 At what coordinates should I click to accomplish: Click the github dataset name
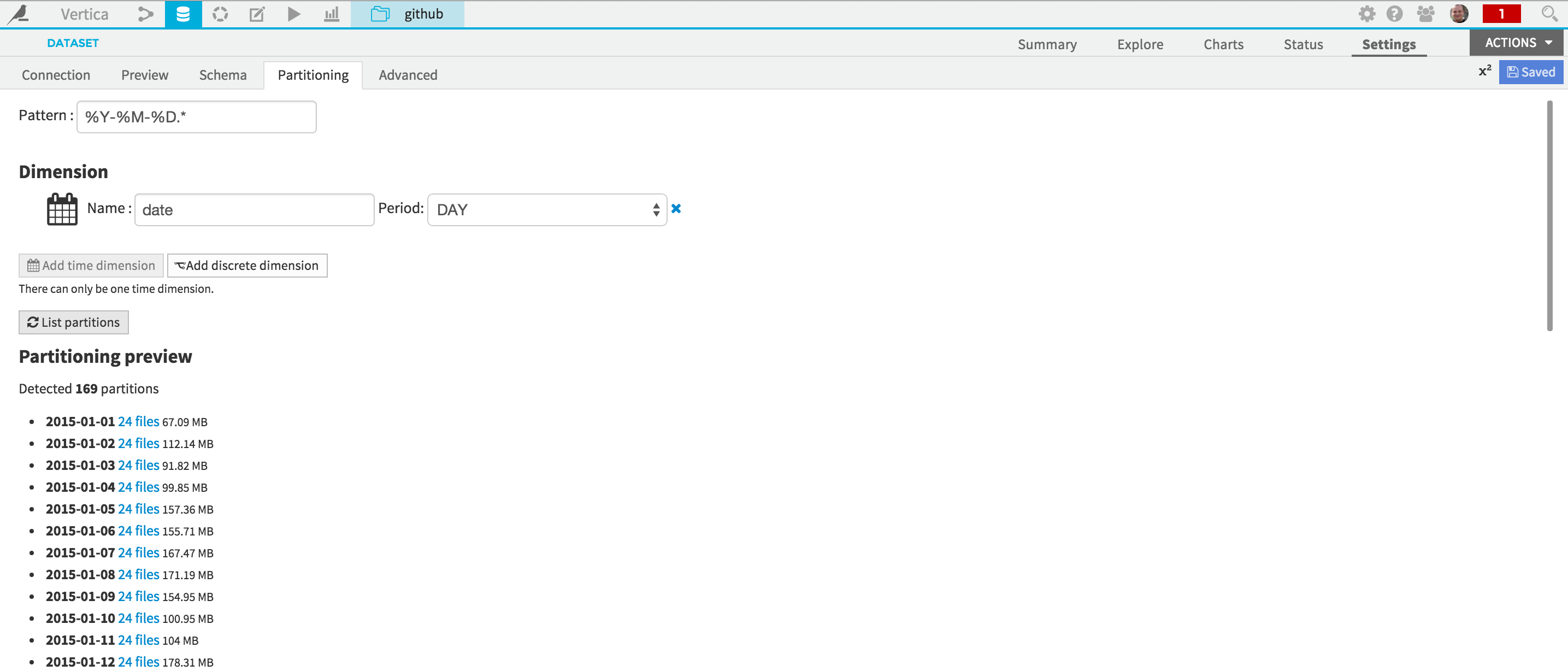pos(423,14)
